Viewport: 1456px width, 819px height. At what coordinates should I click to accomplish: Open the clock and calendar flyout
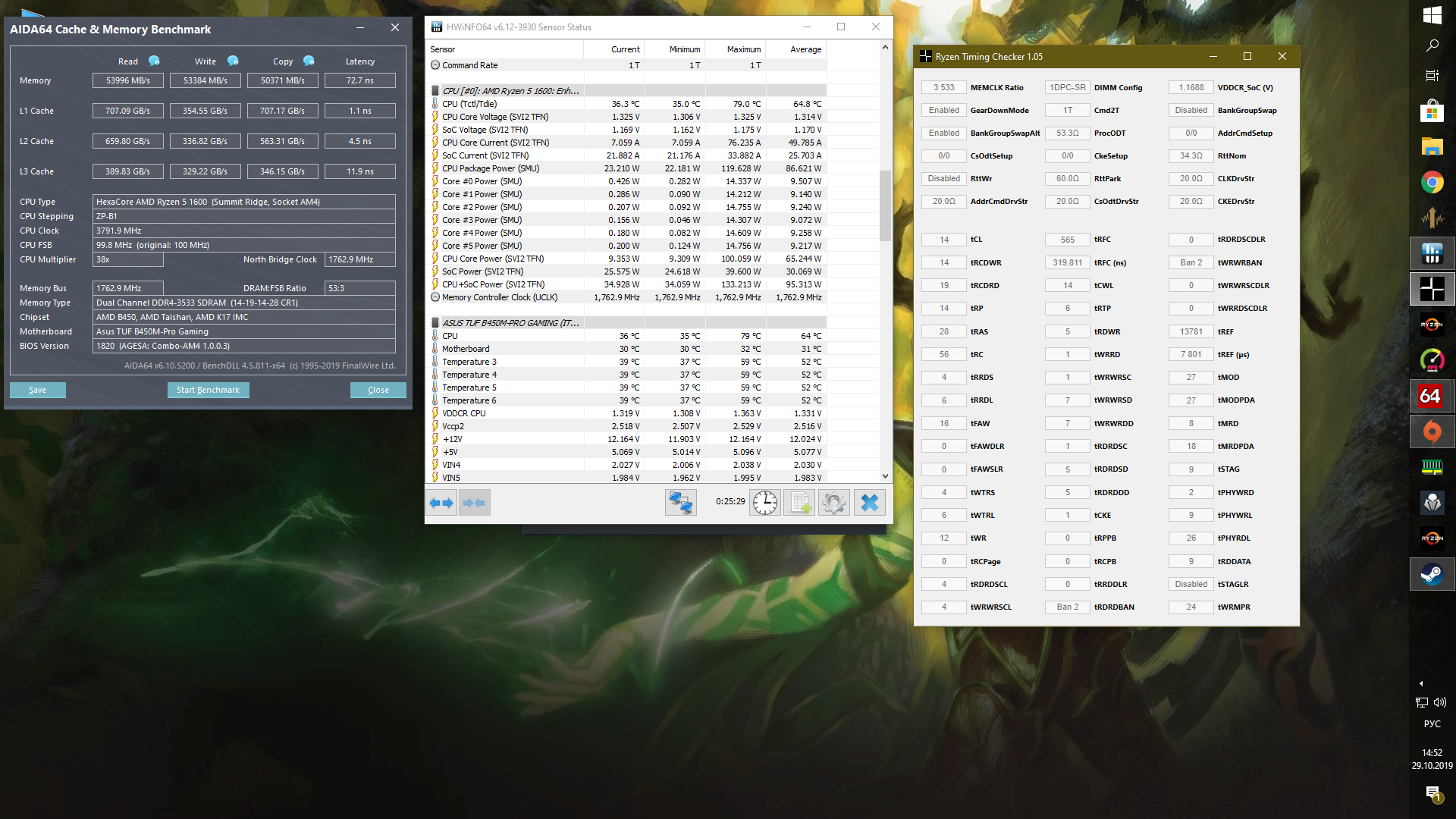[1432, 759]
